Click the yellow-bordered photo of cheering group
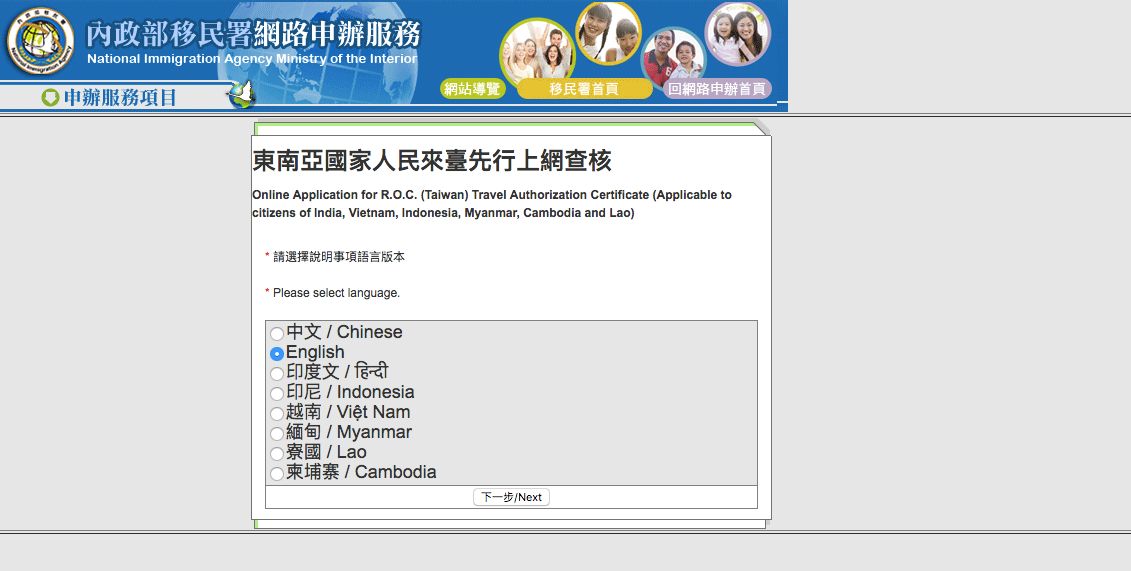 (537, 52)
